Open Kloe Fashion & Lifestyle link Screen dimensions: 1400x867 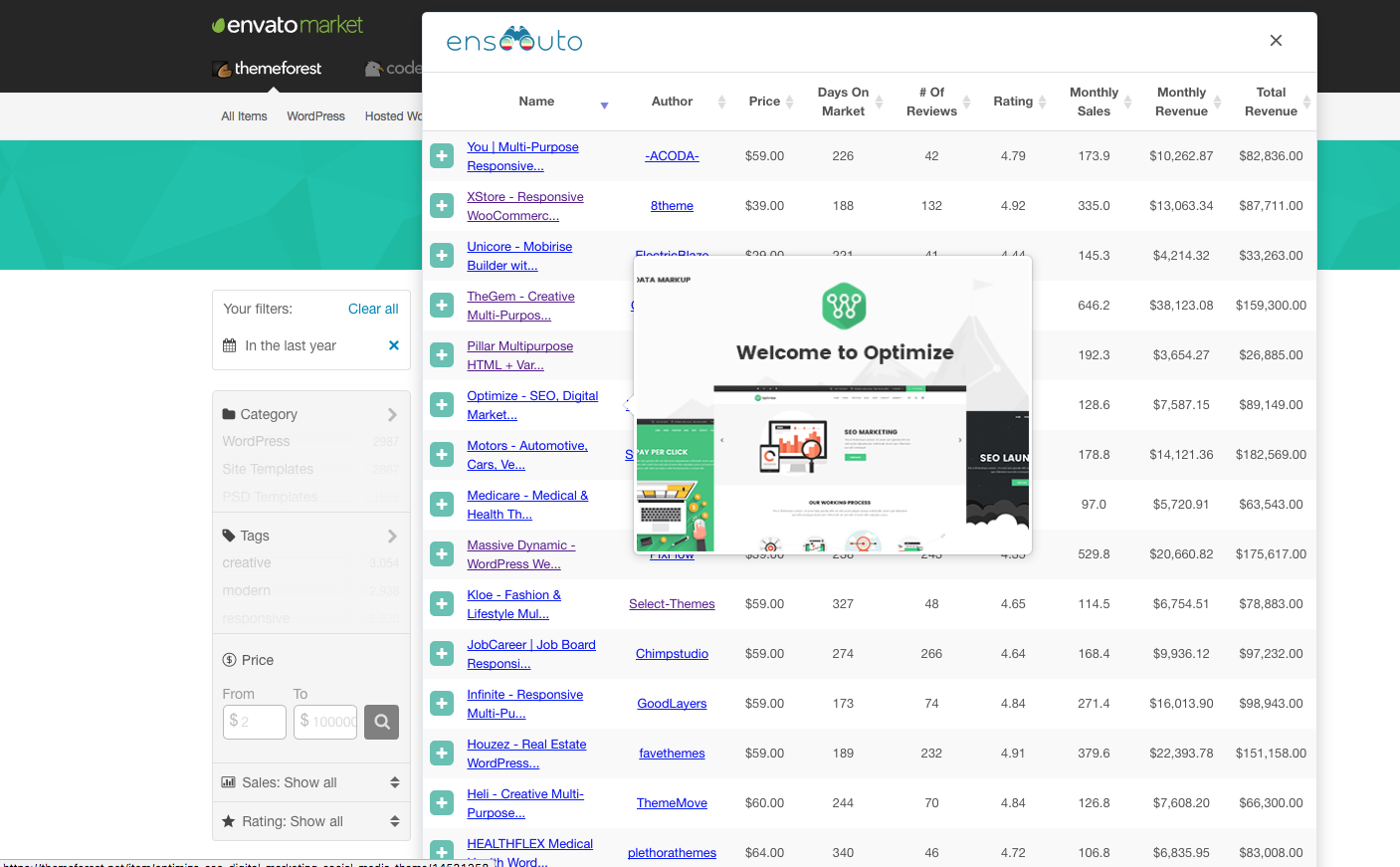coord(514,604)
